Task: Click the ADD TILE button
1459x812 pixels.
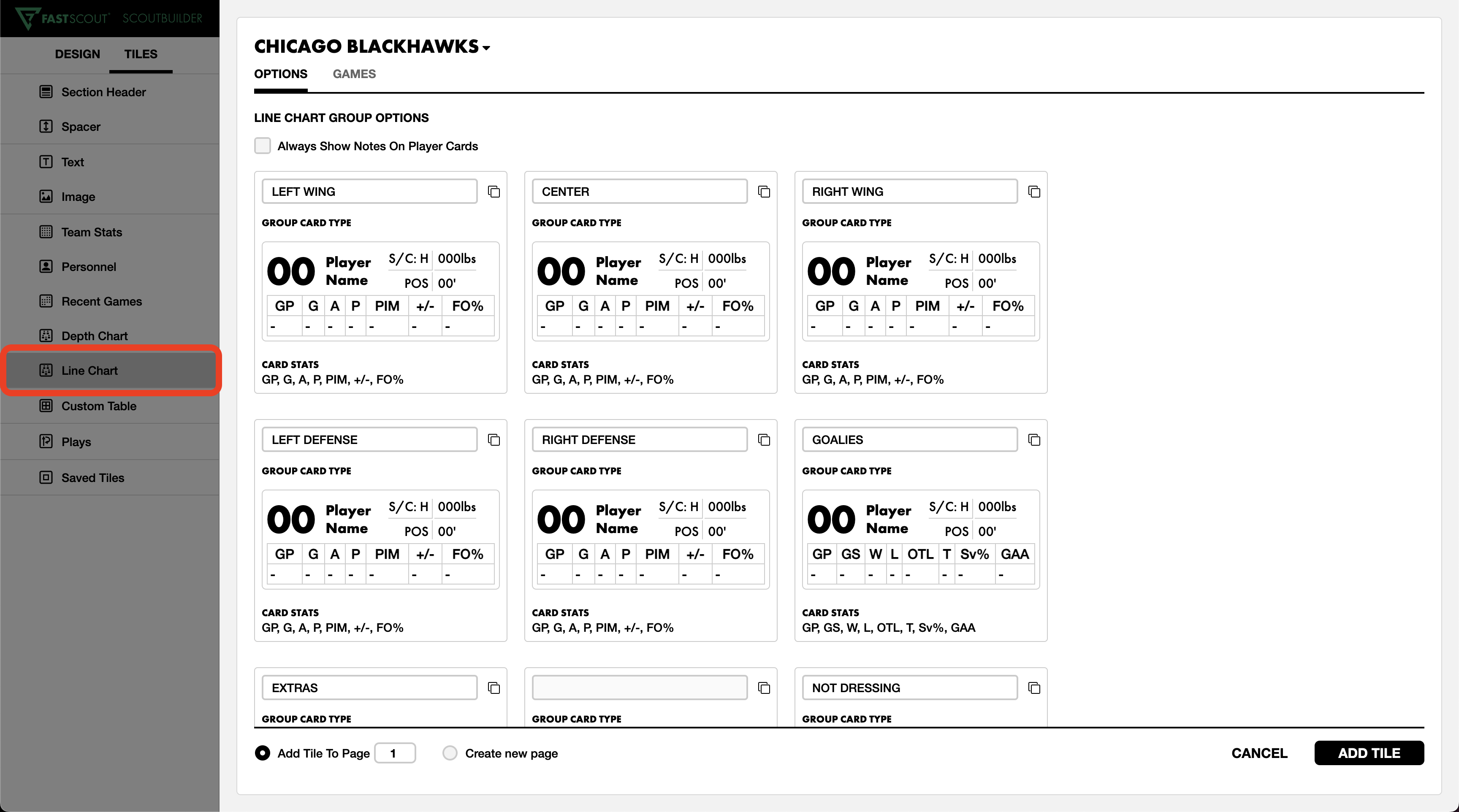Action: (x=1369, y=753)
